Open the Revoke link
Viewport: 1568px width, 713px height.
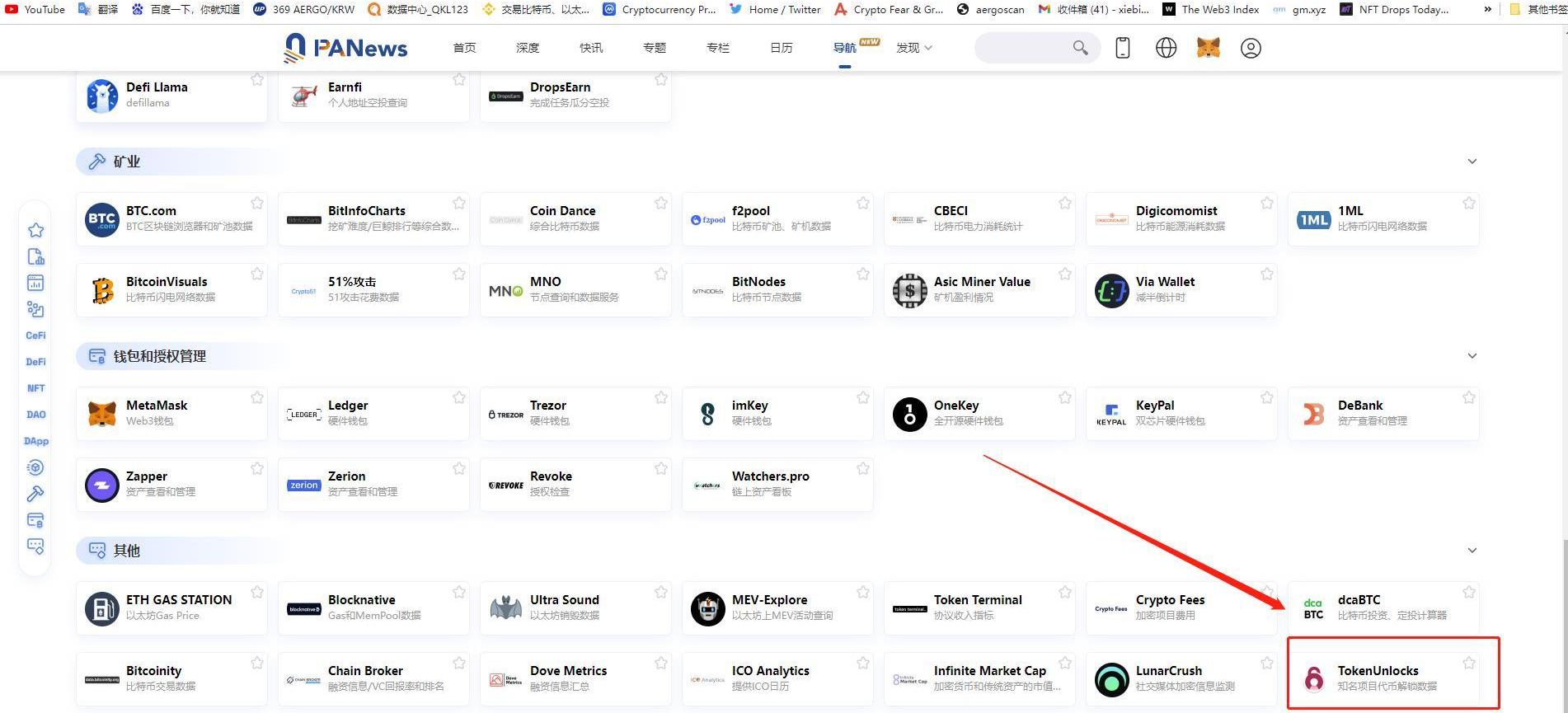click(551, 476)
